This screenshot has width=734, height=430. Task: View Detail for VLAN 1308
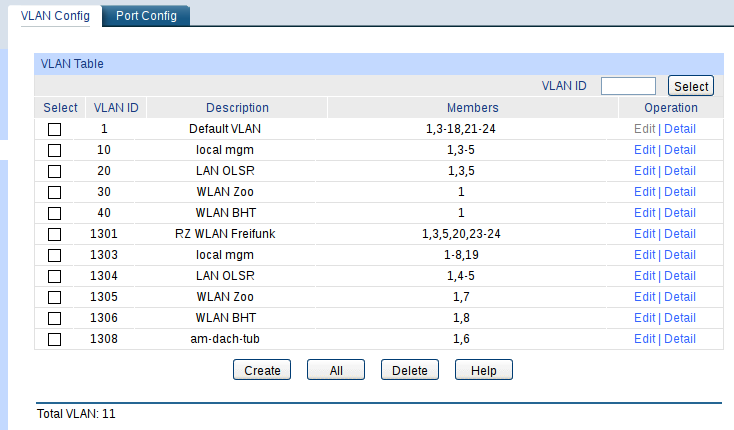coord(680,339)
